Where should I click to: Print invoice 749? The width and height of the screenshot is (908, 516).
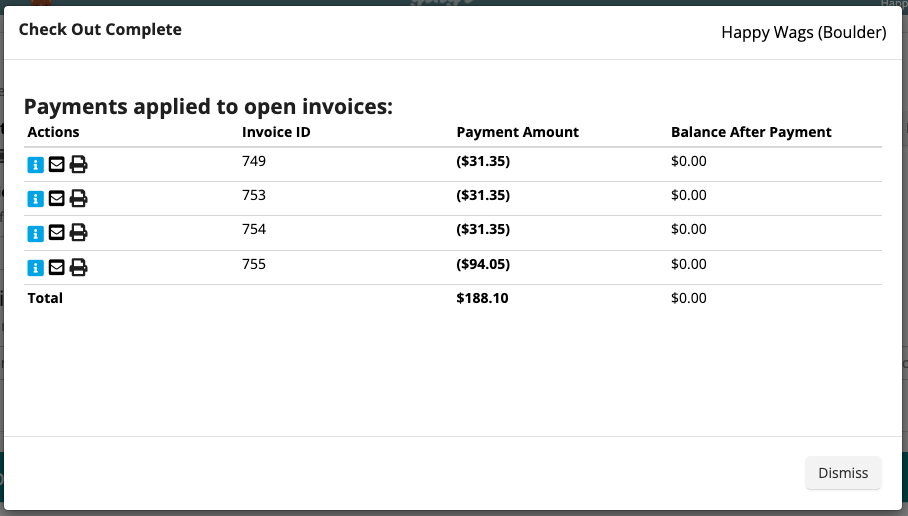click(x=78, y=164)
